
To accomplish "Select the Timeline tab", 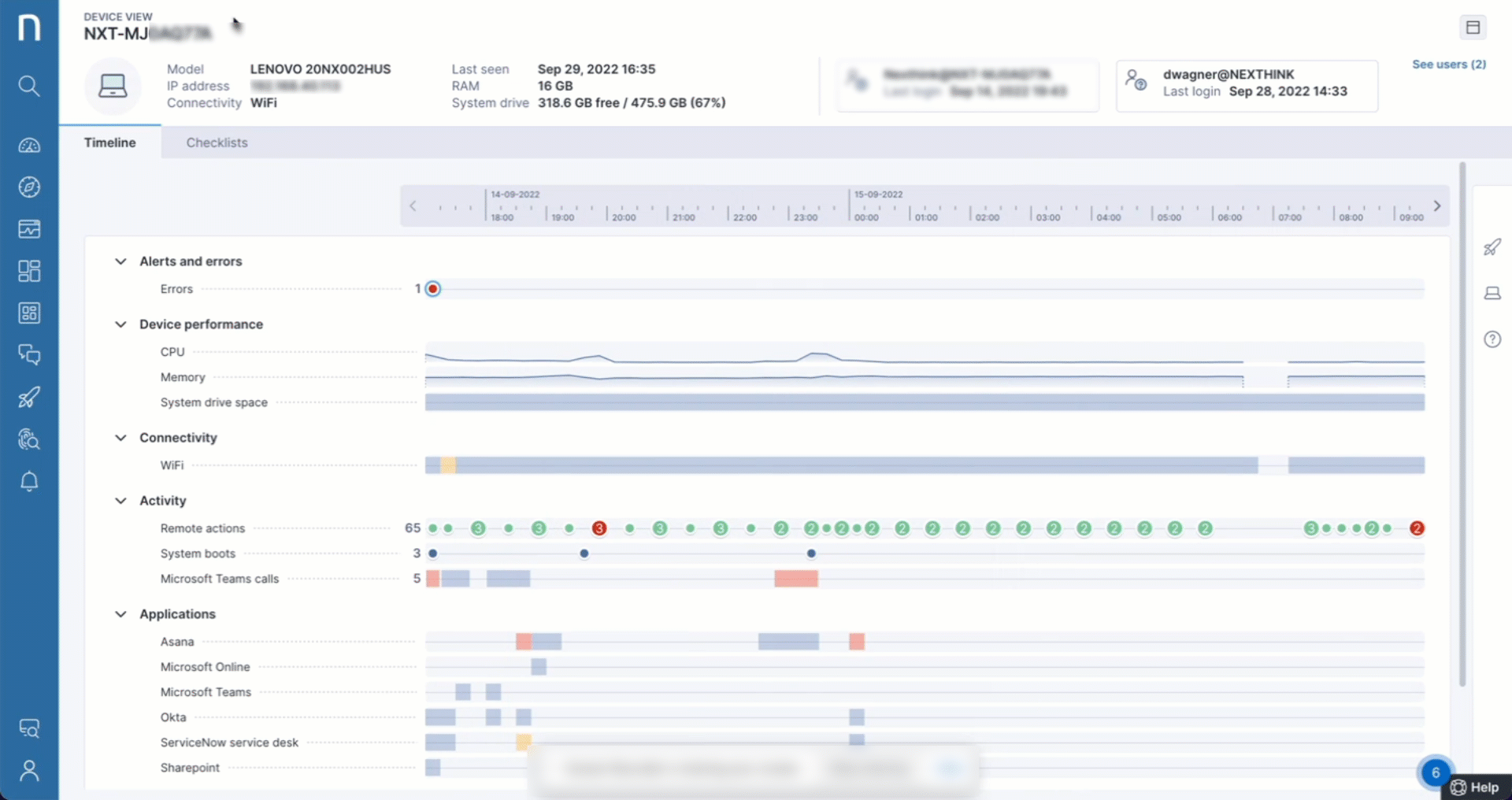I will coord(109,143).
